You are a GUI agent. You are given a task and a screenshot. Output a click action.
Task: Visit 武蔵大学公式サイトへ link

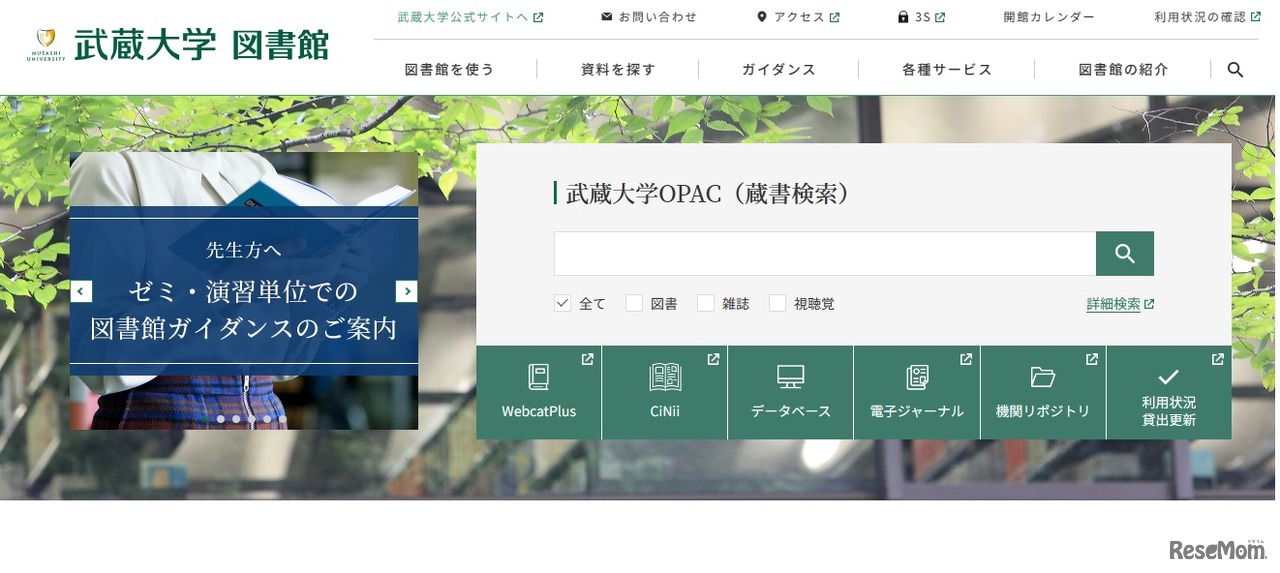[463, 17]
